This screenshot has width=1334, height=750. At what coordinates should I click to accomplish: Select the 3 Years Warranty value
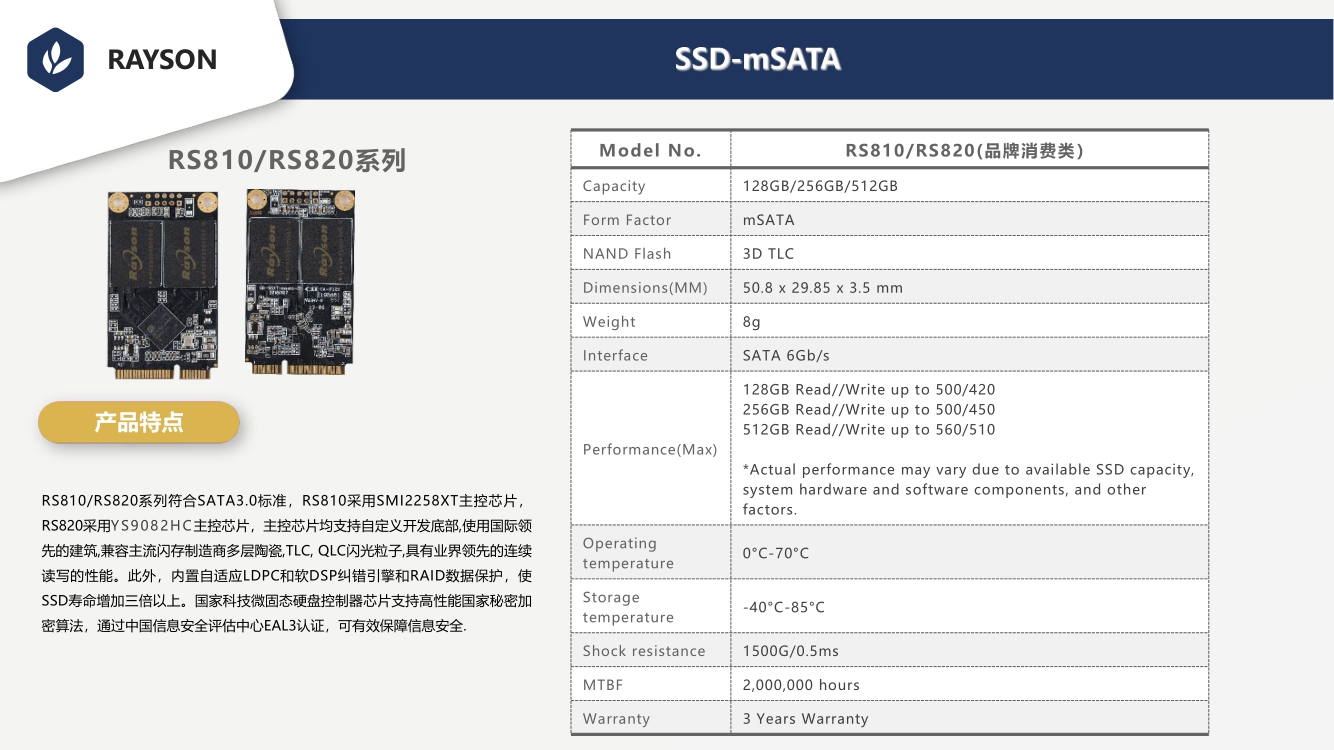click(x=805, y=720)
